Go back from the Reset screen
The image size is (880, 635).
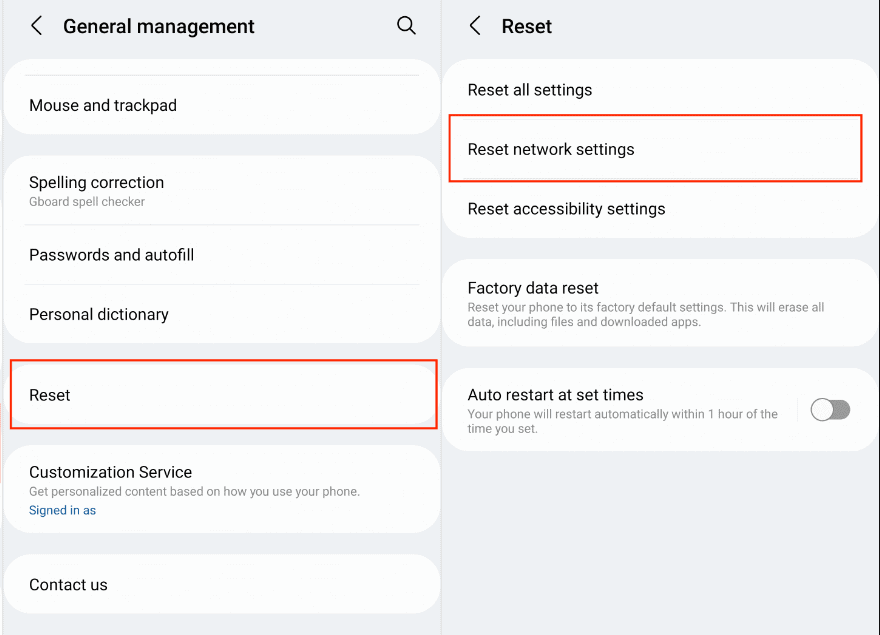(474, 26)
